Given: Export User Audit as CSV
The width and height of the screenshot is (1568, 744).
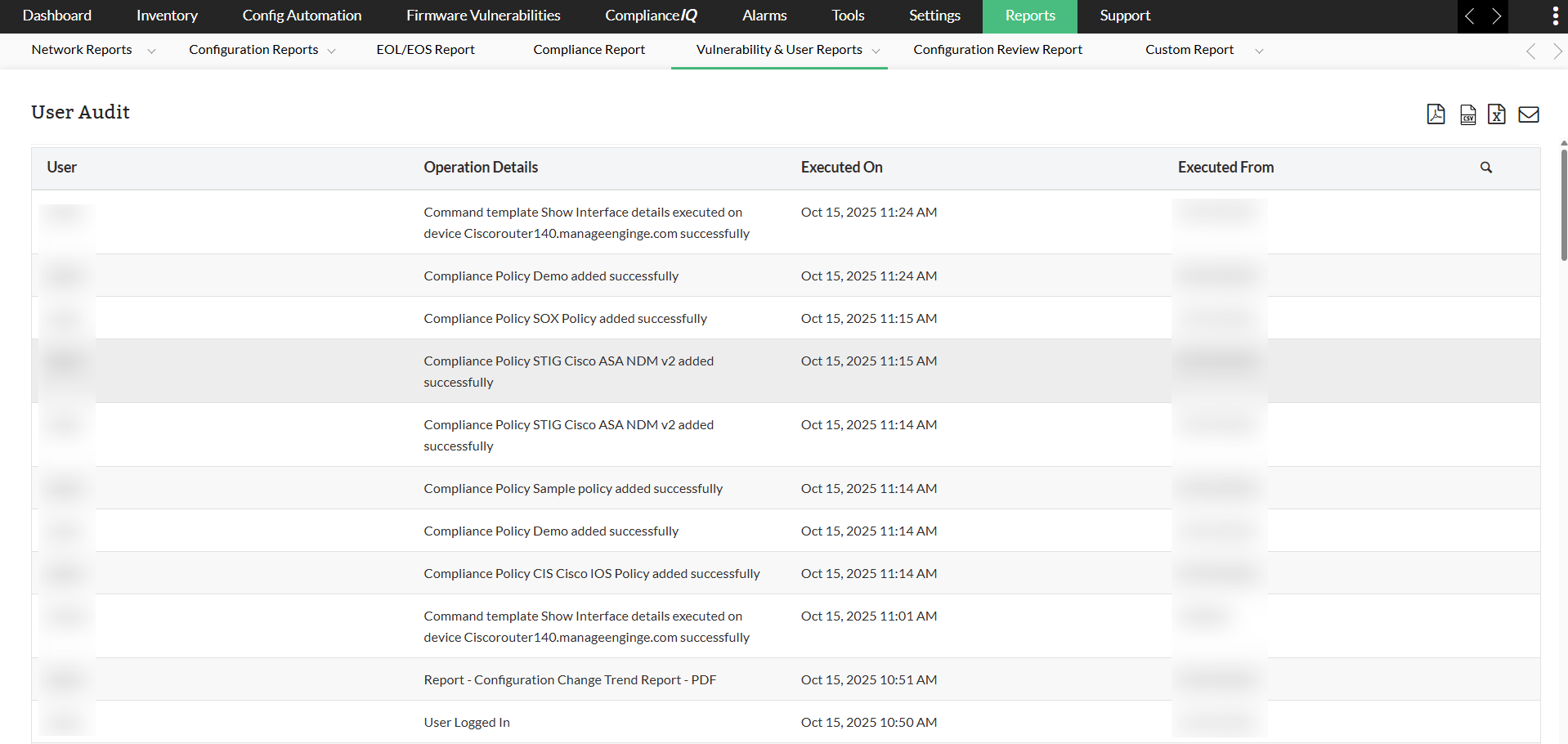Looking at the screenshot, I should click(x=1467, y=114).
